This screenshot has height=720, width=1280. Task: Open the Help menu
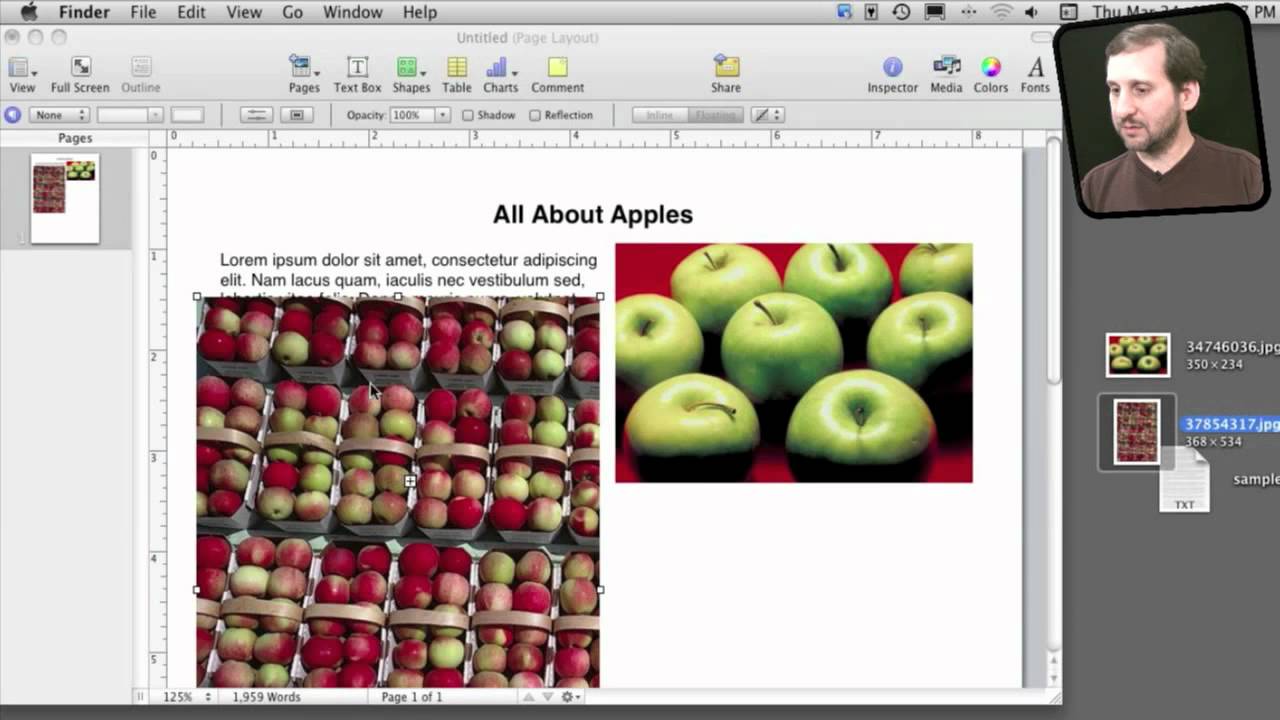tap(420, 12)
